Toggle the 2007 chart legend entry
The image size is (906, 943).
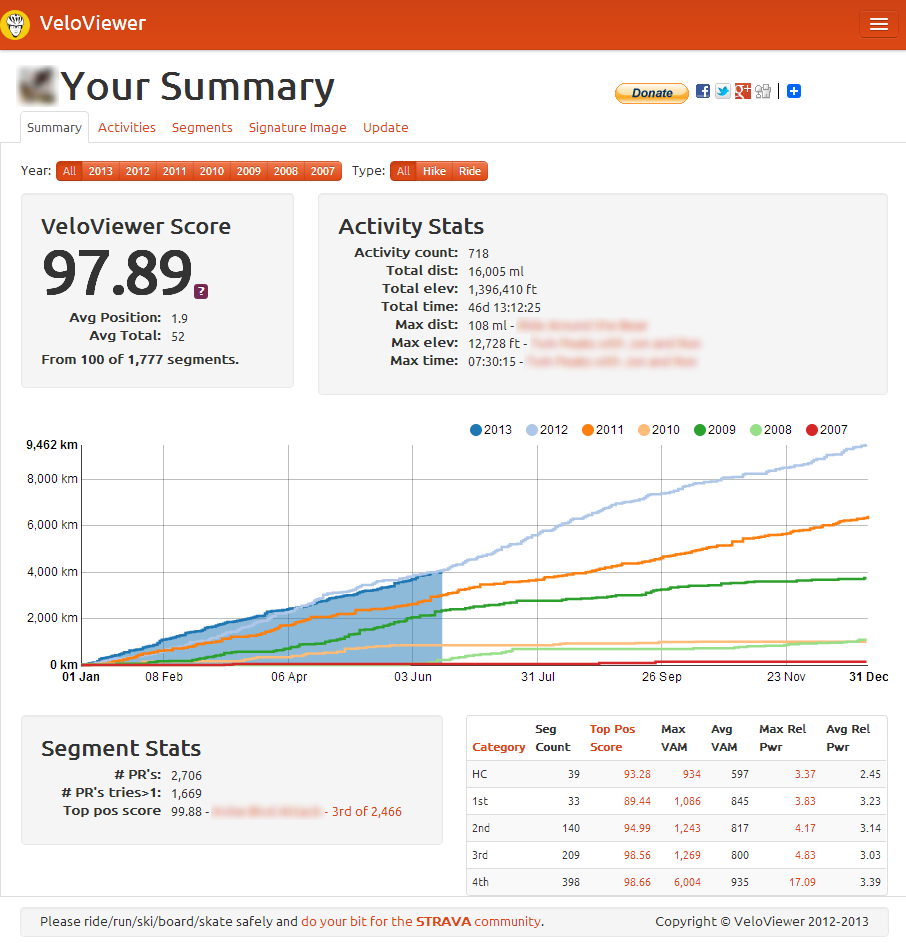pyautogui.click(x=827, y=430)
